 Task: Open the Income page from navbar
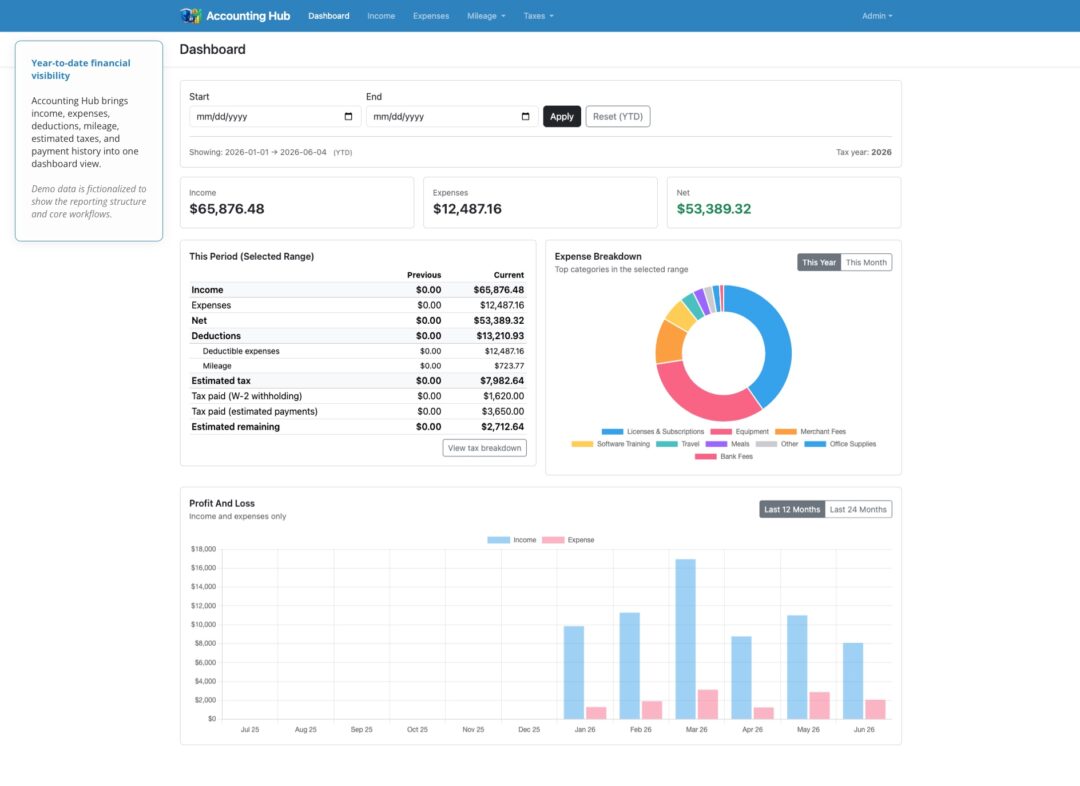pos(381,16)
